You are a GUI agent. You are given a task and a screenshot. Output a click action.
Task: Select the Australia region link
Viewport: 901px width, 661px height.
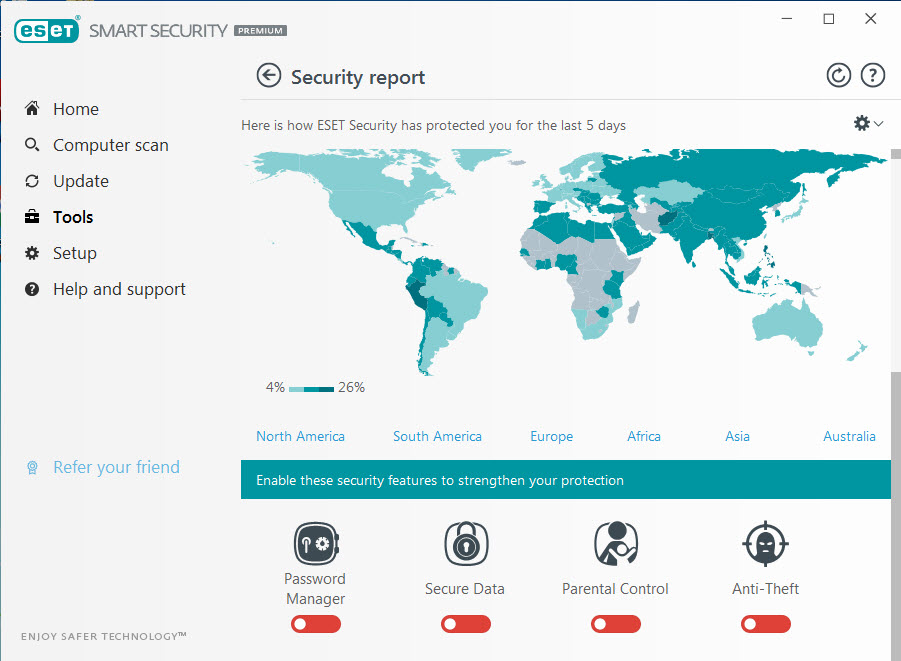pos(849,436)
